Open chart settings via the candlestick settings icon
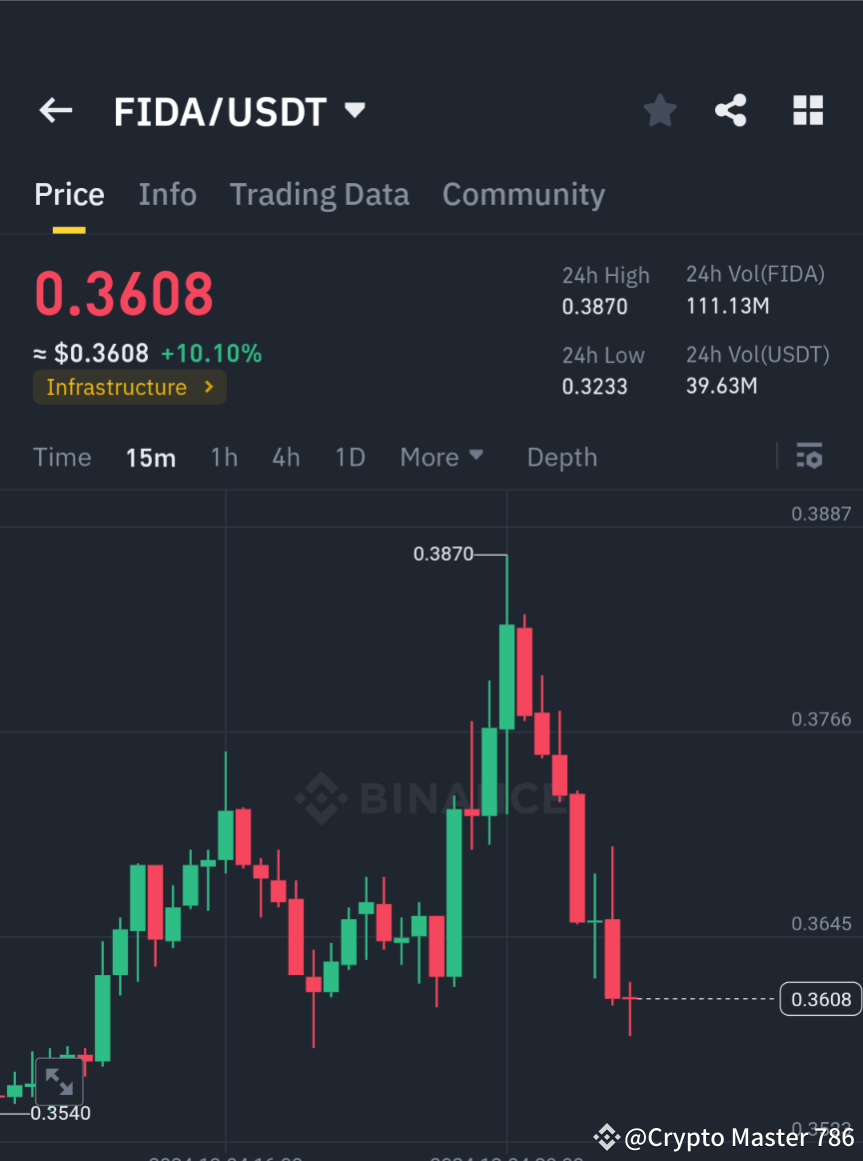This screenshot has height=1161, width=863. coord(809,457)
